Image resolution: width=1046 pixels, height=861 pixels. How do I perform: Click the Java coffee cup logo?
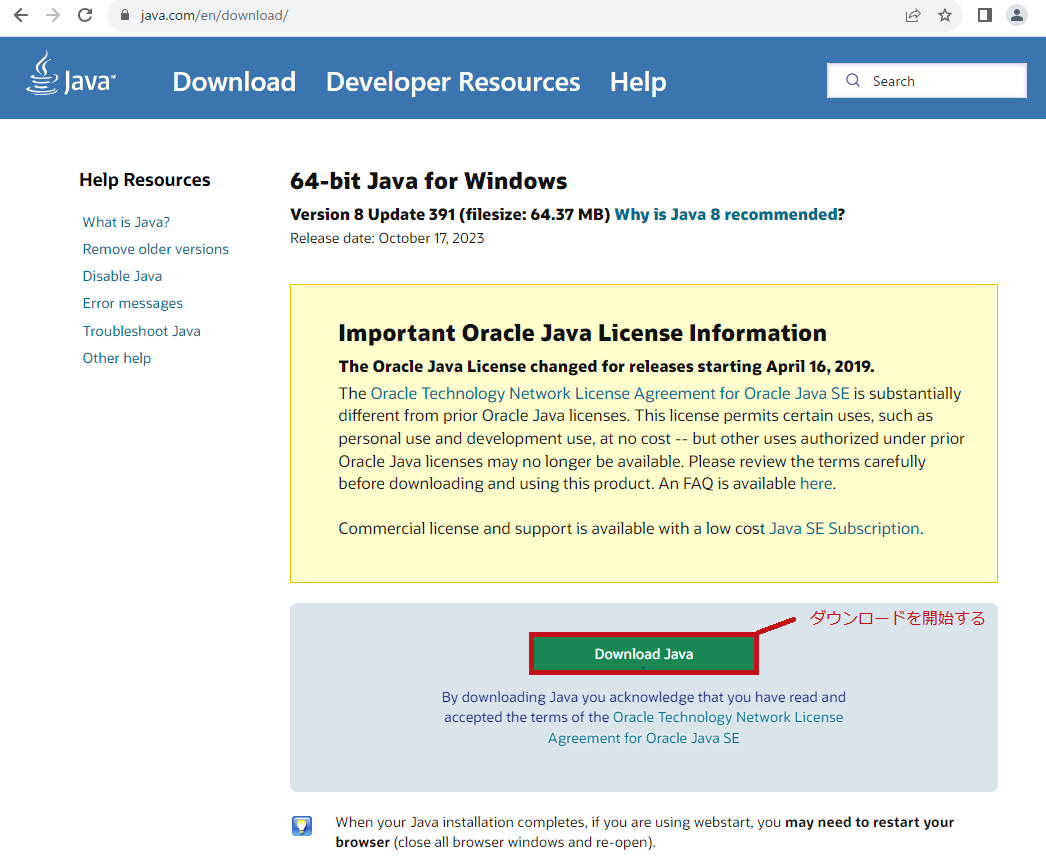[x=71, y=74]
